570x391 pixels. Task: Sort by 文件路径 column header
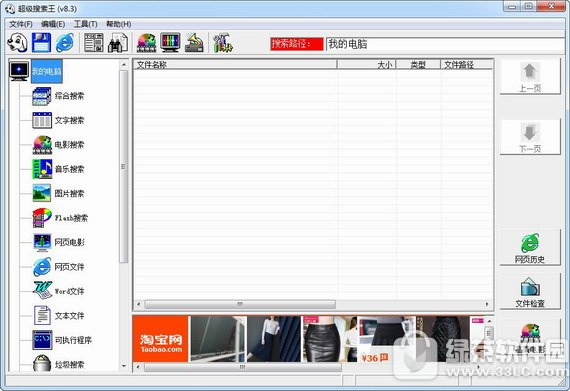click(x=466, y=65)
